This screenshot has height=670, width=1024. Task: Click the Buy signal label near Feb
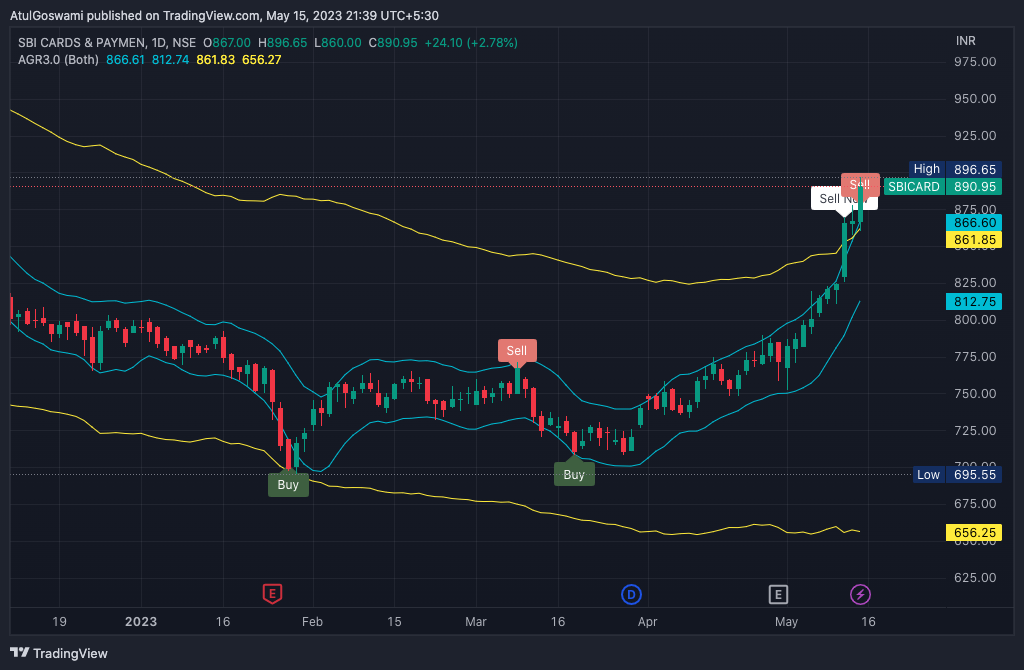288,484
